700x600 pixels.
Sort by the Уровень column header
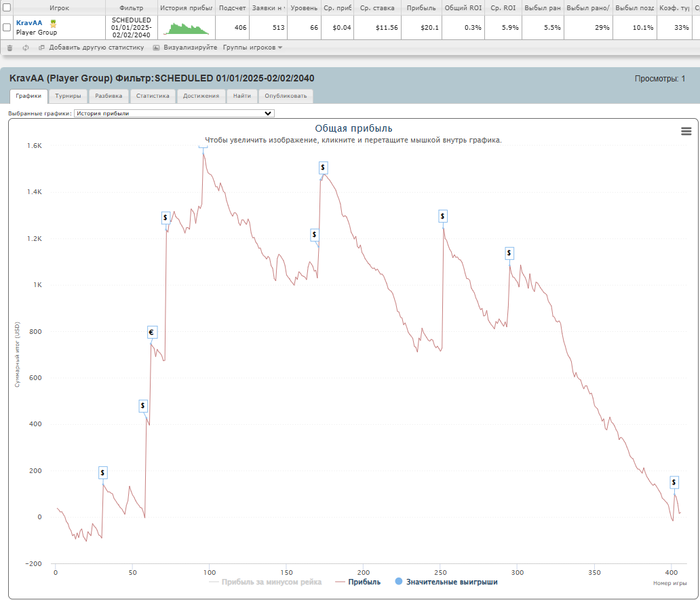click(304, 8)
